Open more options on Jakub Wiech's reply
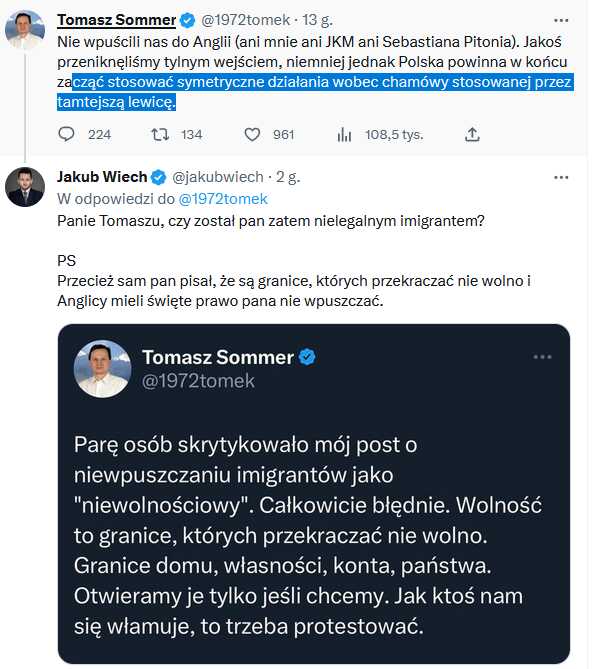Viewport: 597px width, 669px height. 561,177
